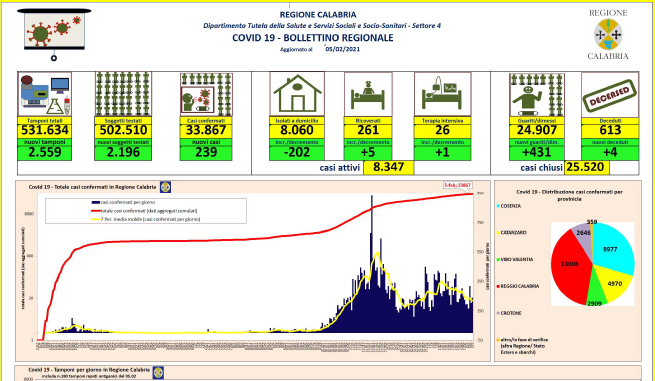
Task: Click the Casi confermati infected person icon
Action: [206, 94]
